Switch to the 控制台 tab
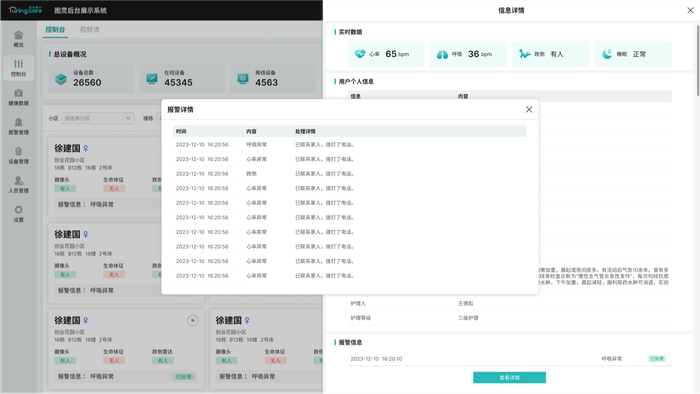 click(55, 29)
